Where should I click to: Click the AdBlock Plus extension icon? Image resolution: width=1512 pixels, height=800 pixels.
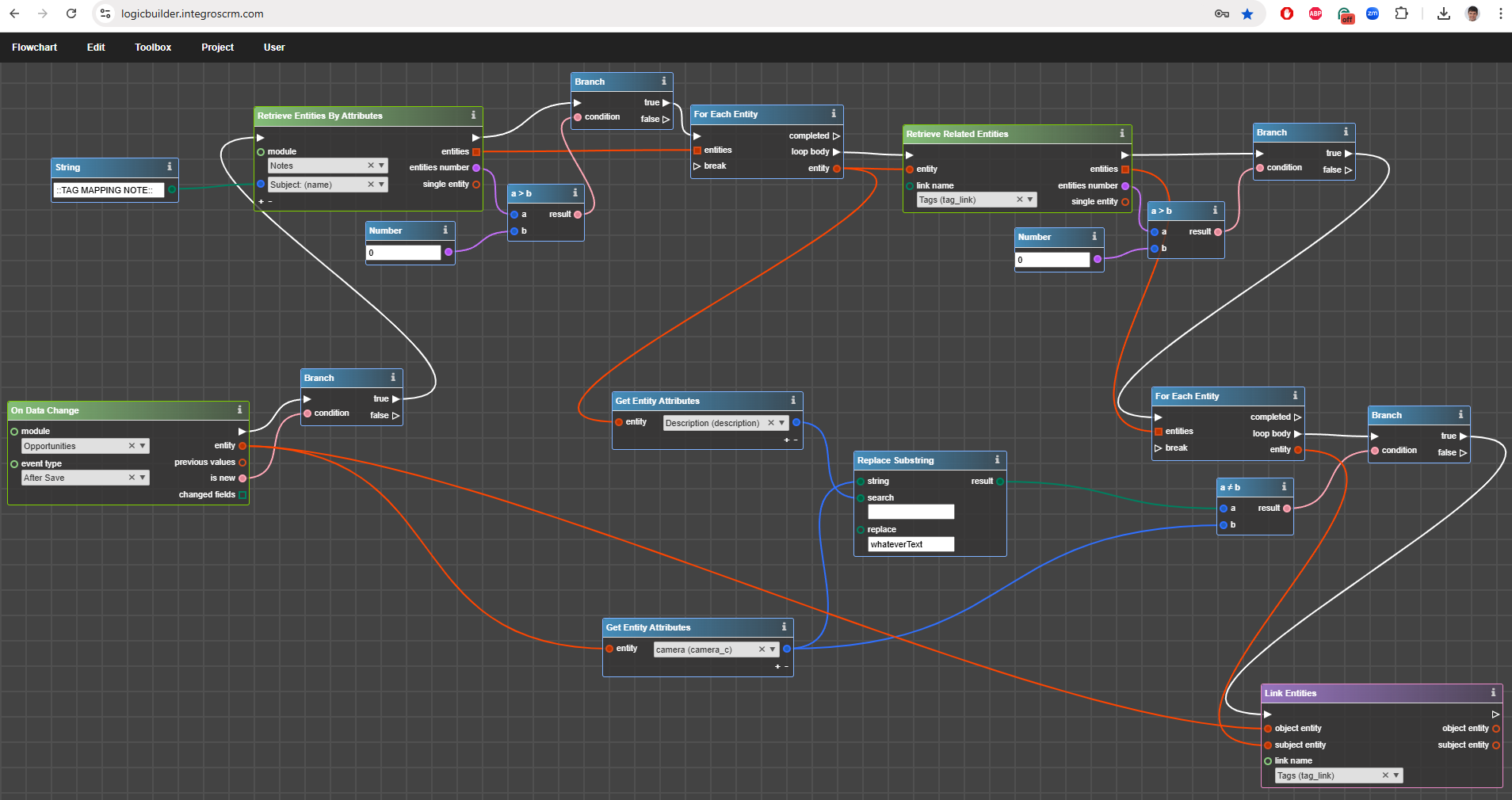1315,13
